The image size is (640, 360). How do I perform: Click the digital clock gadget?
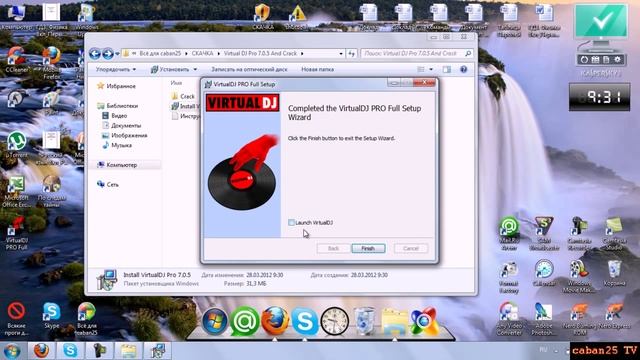[599, 97]
